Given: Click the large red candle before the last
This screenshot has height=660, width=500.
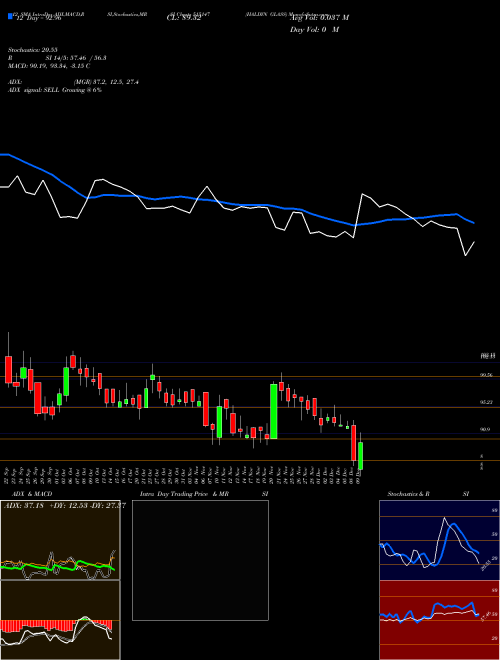Looking at the screenshot, I should [x=354, y=443].
